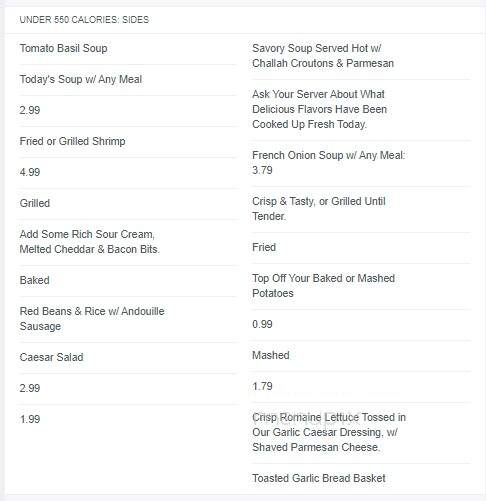This screenshot has width=486, height=501.
Task: Select the Caesar Salad entry
Action: pyautogui.click(x=51, y=357)
